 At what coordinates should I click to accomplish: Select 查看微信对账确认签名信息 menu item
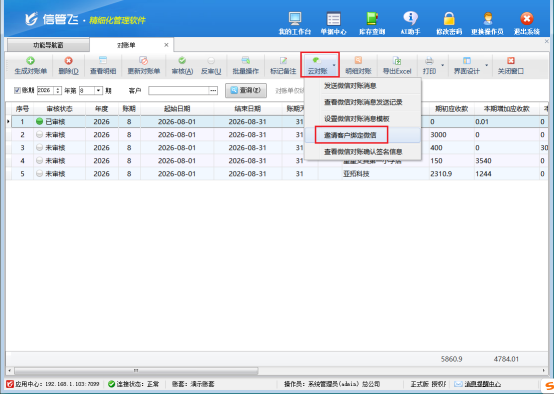pos(363,152)
